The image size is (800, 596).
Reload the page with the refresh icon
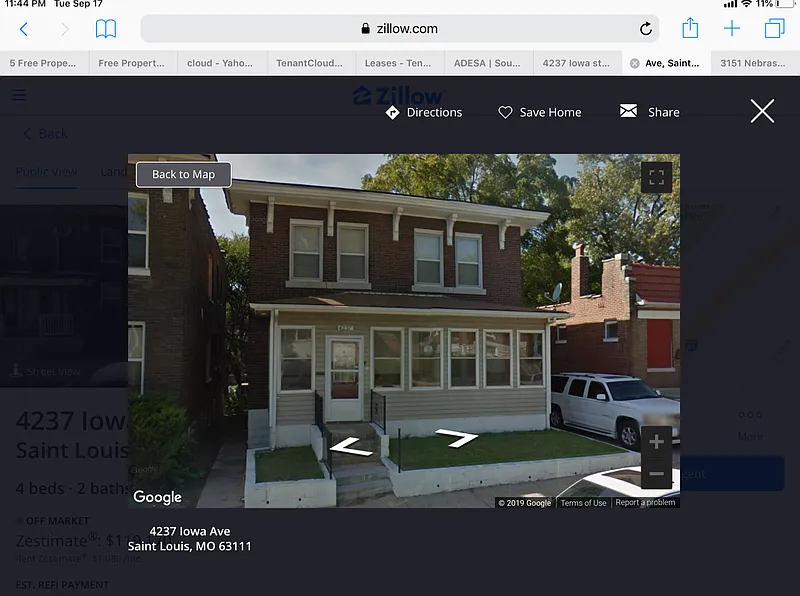(646, 29)
